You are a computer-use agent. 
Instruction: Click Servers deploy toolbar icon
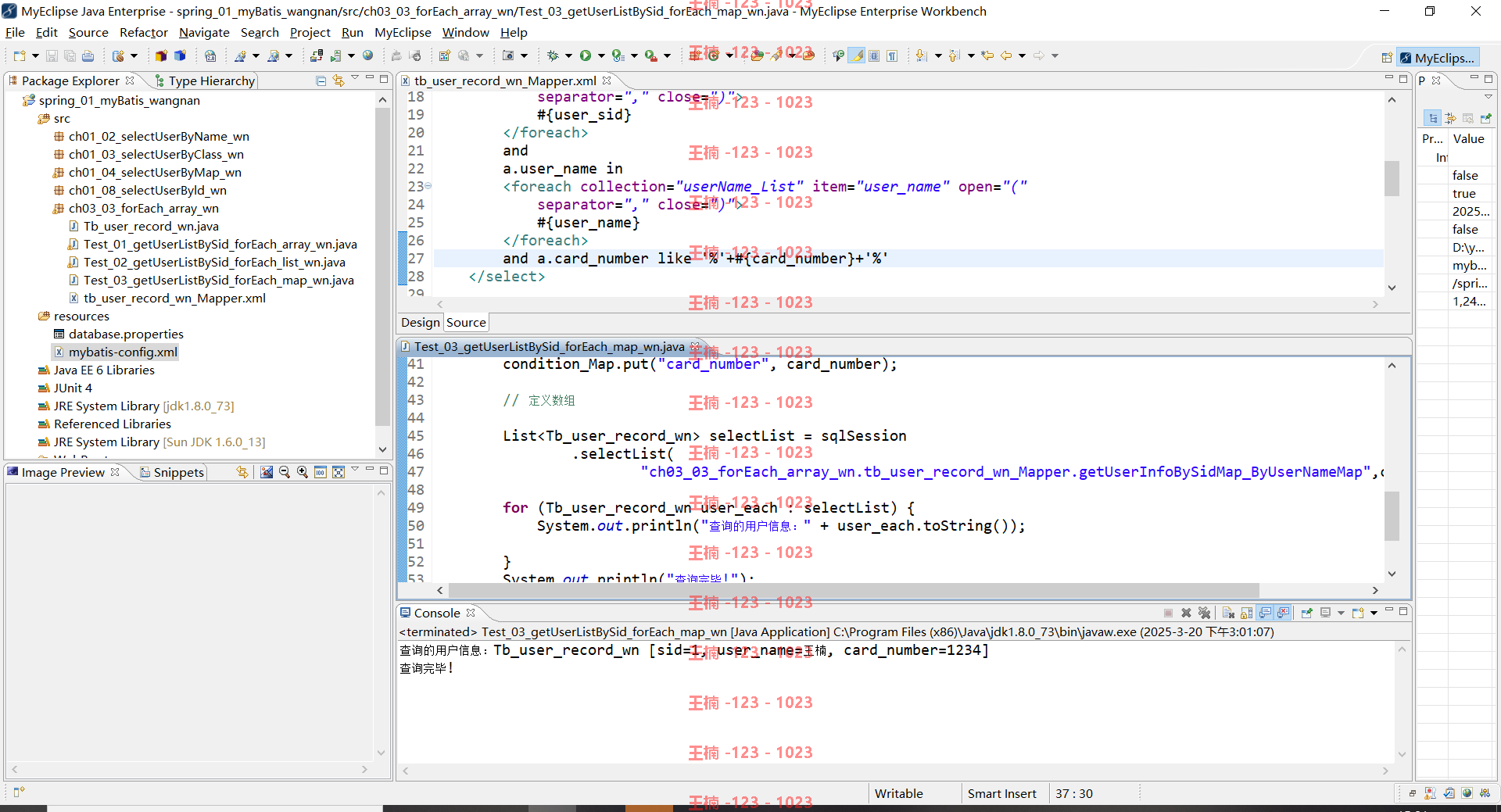click(317, 55)
